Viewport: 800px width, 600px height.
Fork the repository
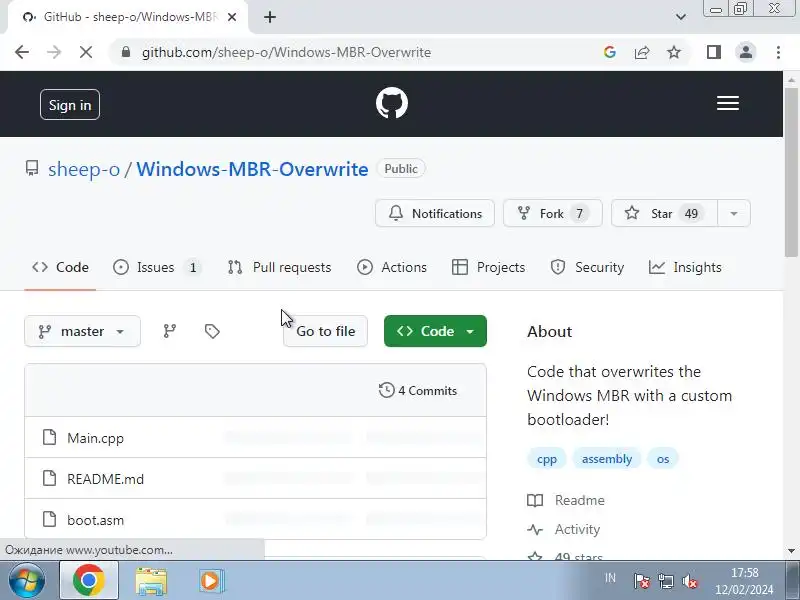(x=553, y=213)
